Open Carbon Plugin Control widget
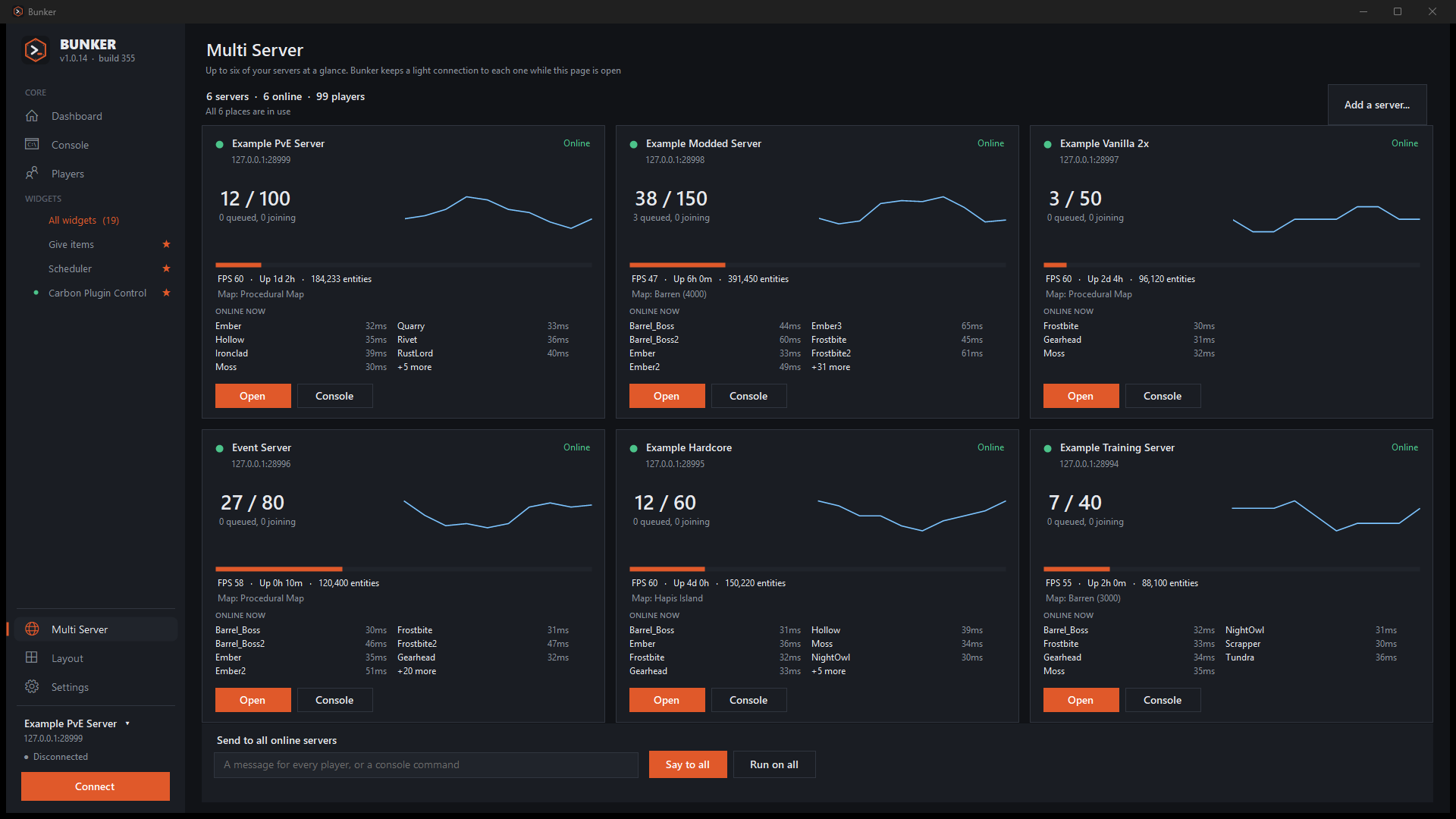This screenshot has width=1456, height=819. pos(97,293)
